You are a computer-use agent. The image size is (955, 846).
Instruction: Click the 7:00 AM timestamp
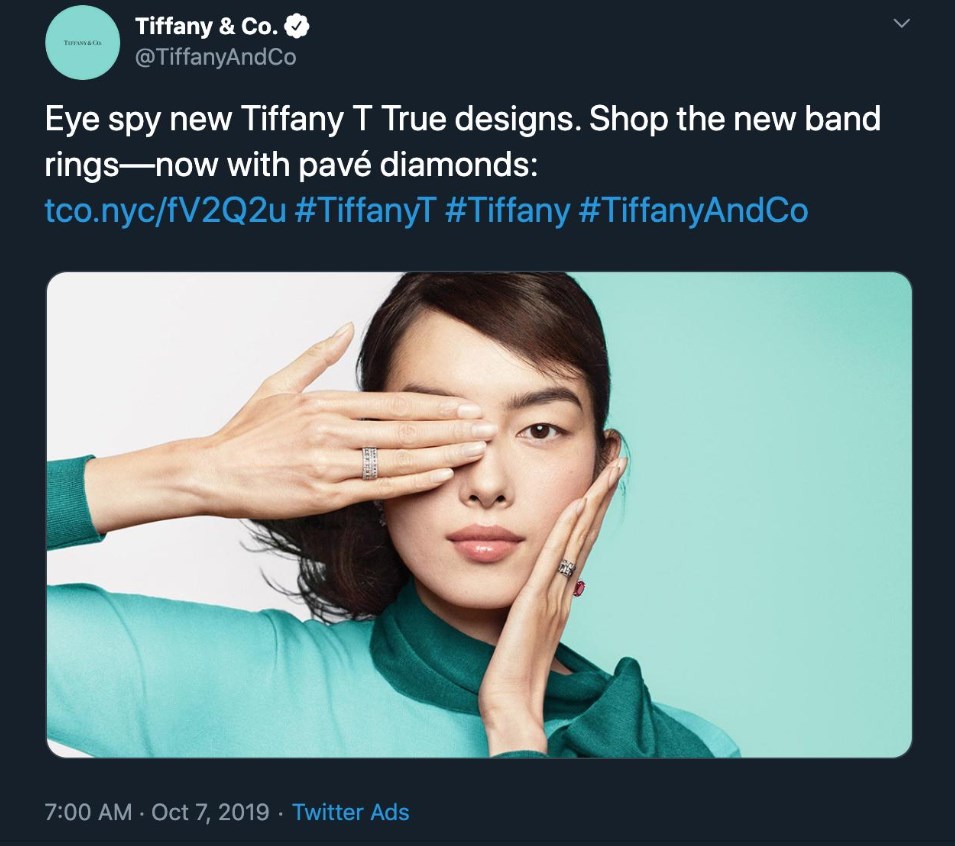88,812
